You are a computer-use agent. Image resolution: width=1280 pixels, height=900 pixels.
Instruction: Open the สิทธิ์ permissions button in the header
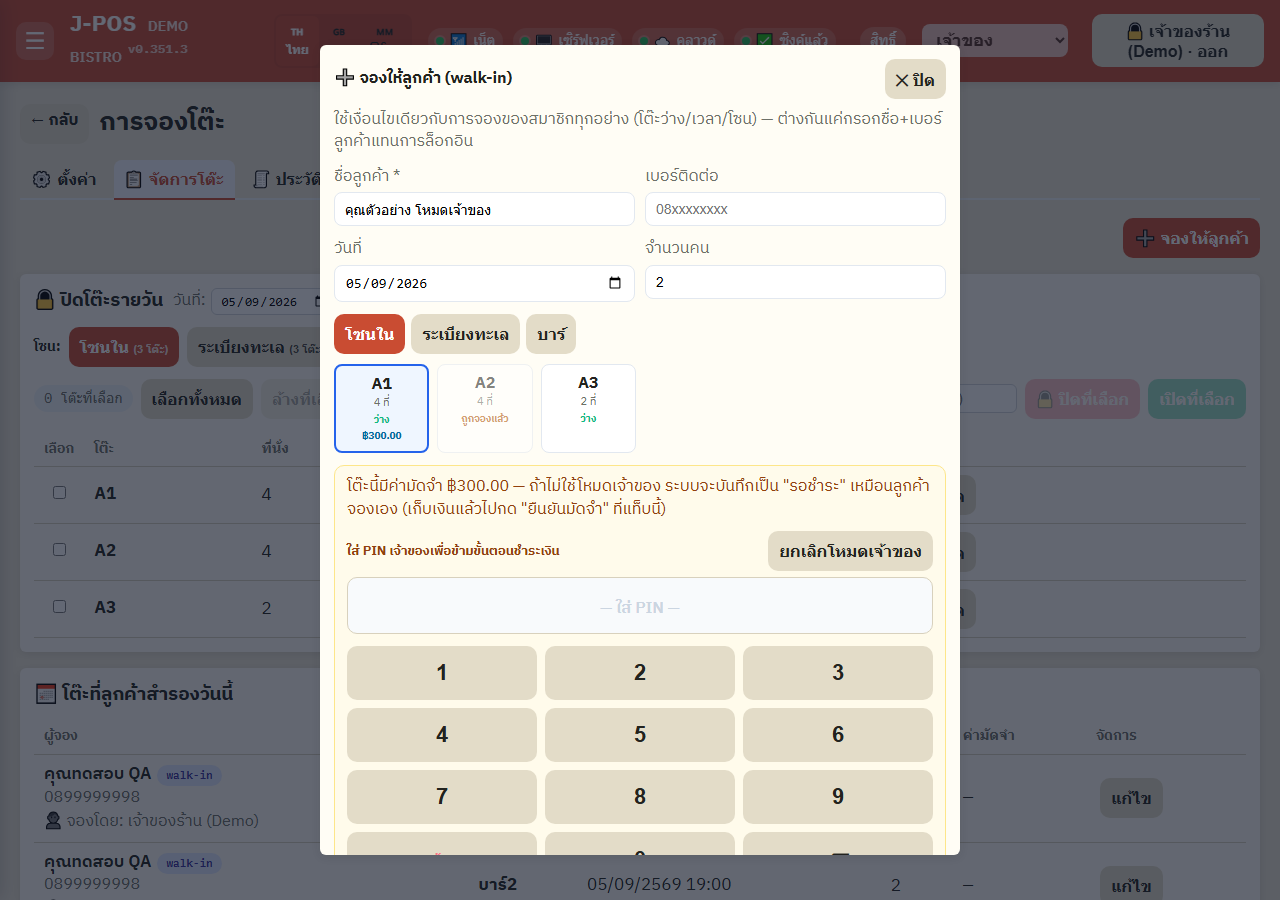883,41
